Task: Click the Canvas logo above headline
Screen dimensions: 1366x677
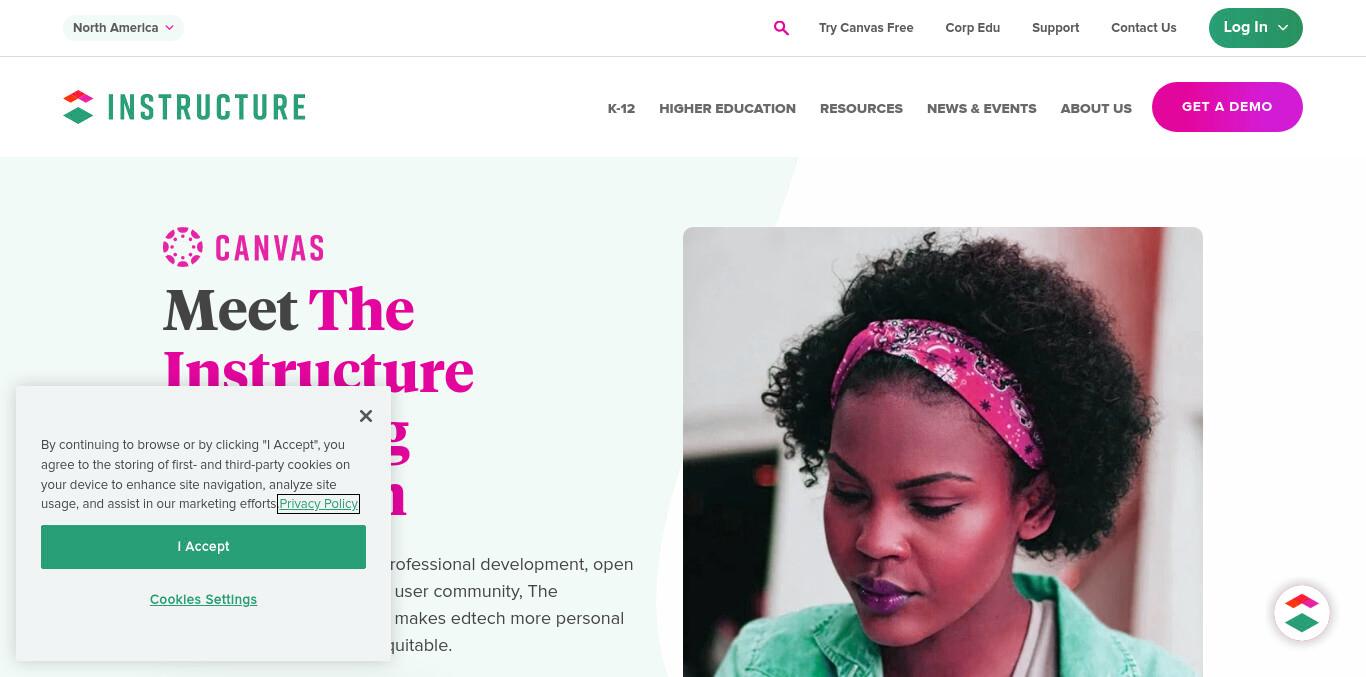Action: pyautogui.click(x=243, y=247)
